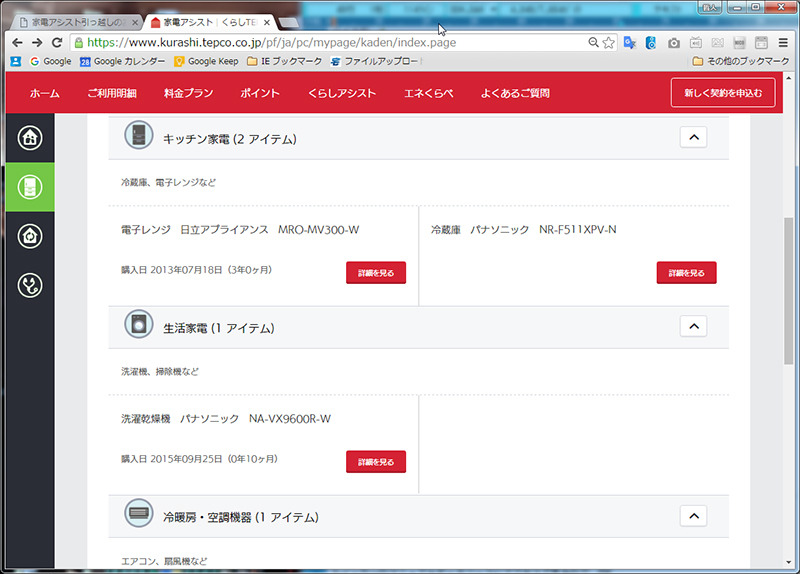Go forward with the browser forward arrow
Image resolution: width=800 pixels, height=574 pixels.
click(x=37, y=42)
